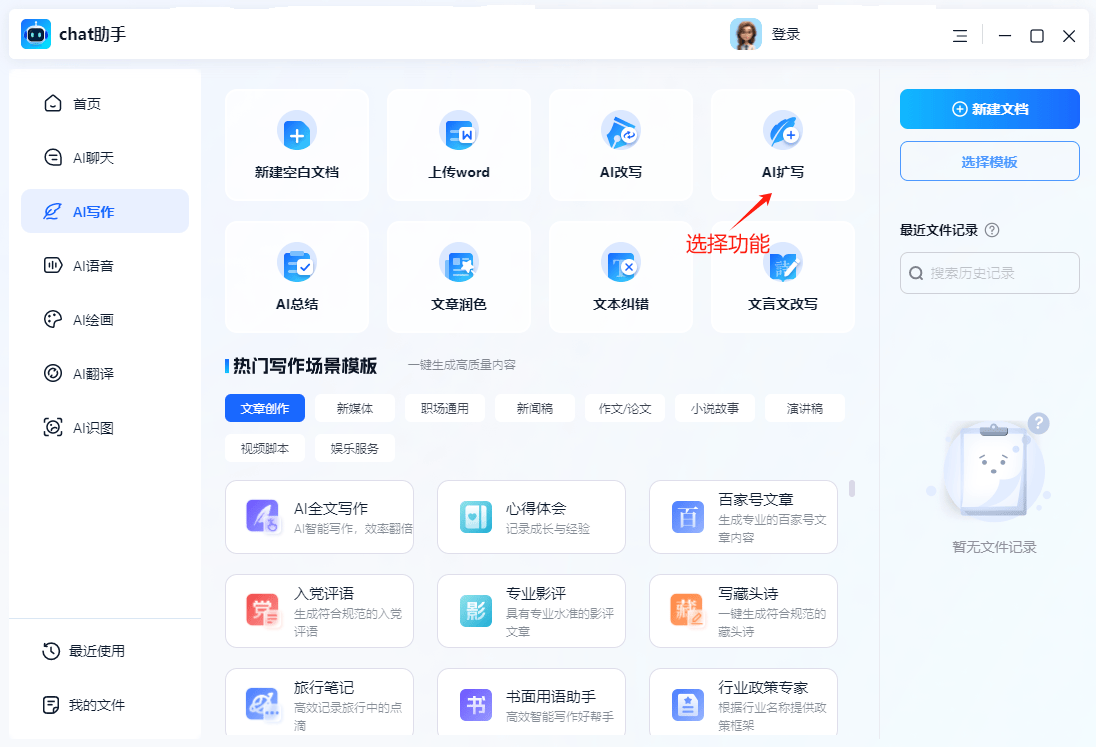This screenshot has height=747, width=1096.
Task: Open AI绘画 from the sidebar
Action: click(x=93, y=320)
